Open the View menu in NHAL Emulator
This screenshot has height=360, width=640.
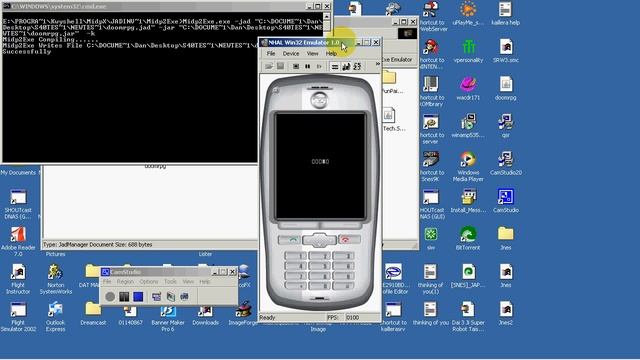312,53
